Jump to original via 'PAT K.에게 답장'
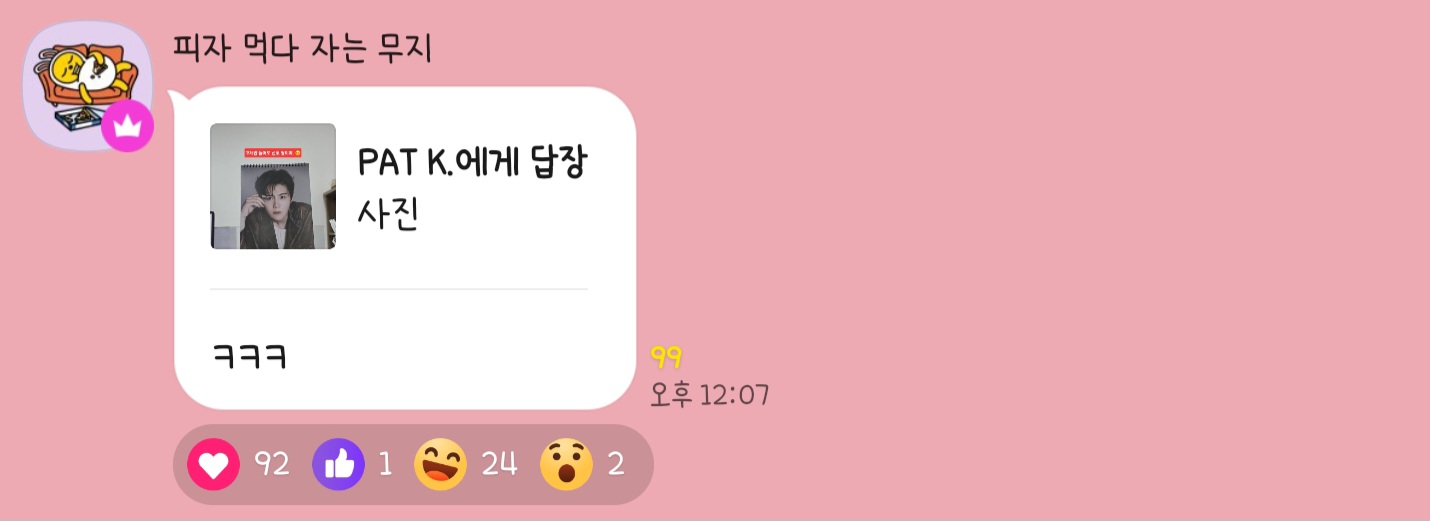1430x521 pixels. [x=472, y=163]
